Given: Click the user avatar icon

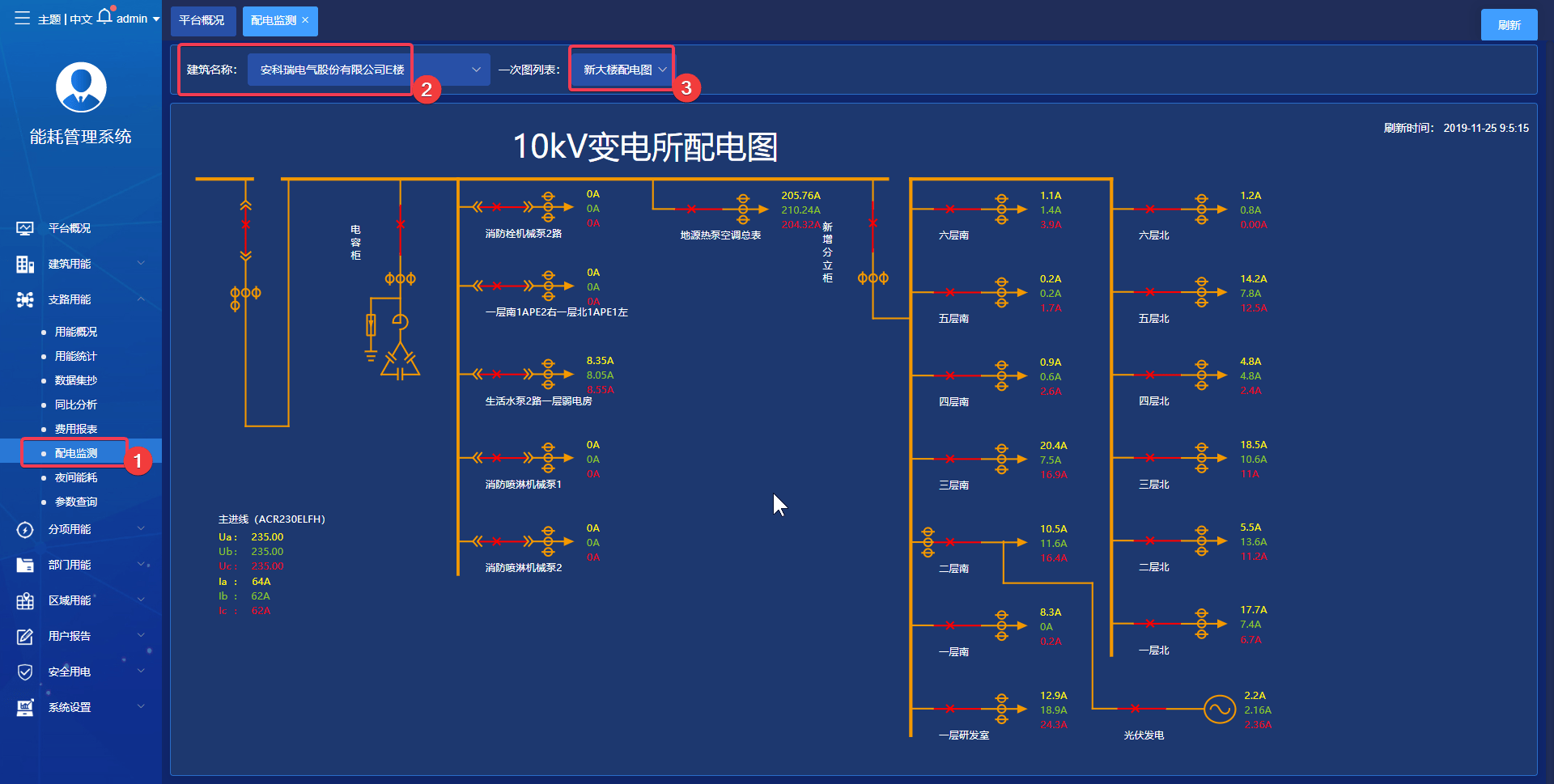Looking at the screenshot, I should coord(81,87).
